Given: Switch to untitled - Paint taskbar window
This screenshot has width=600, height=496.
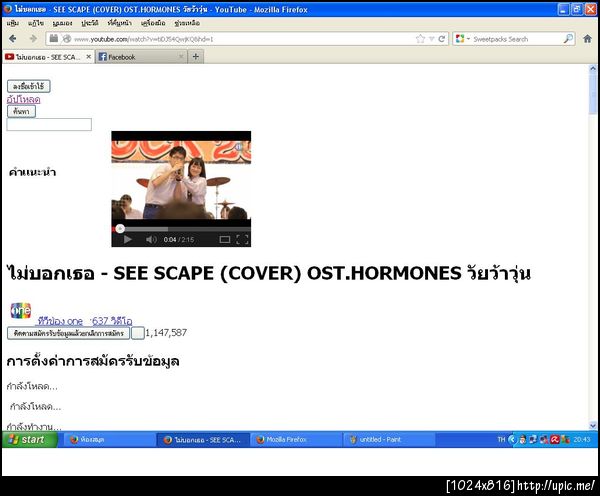Looking at the screenshot, I should point(389,440).
